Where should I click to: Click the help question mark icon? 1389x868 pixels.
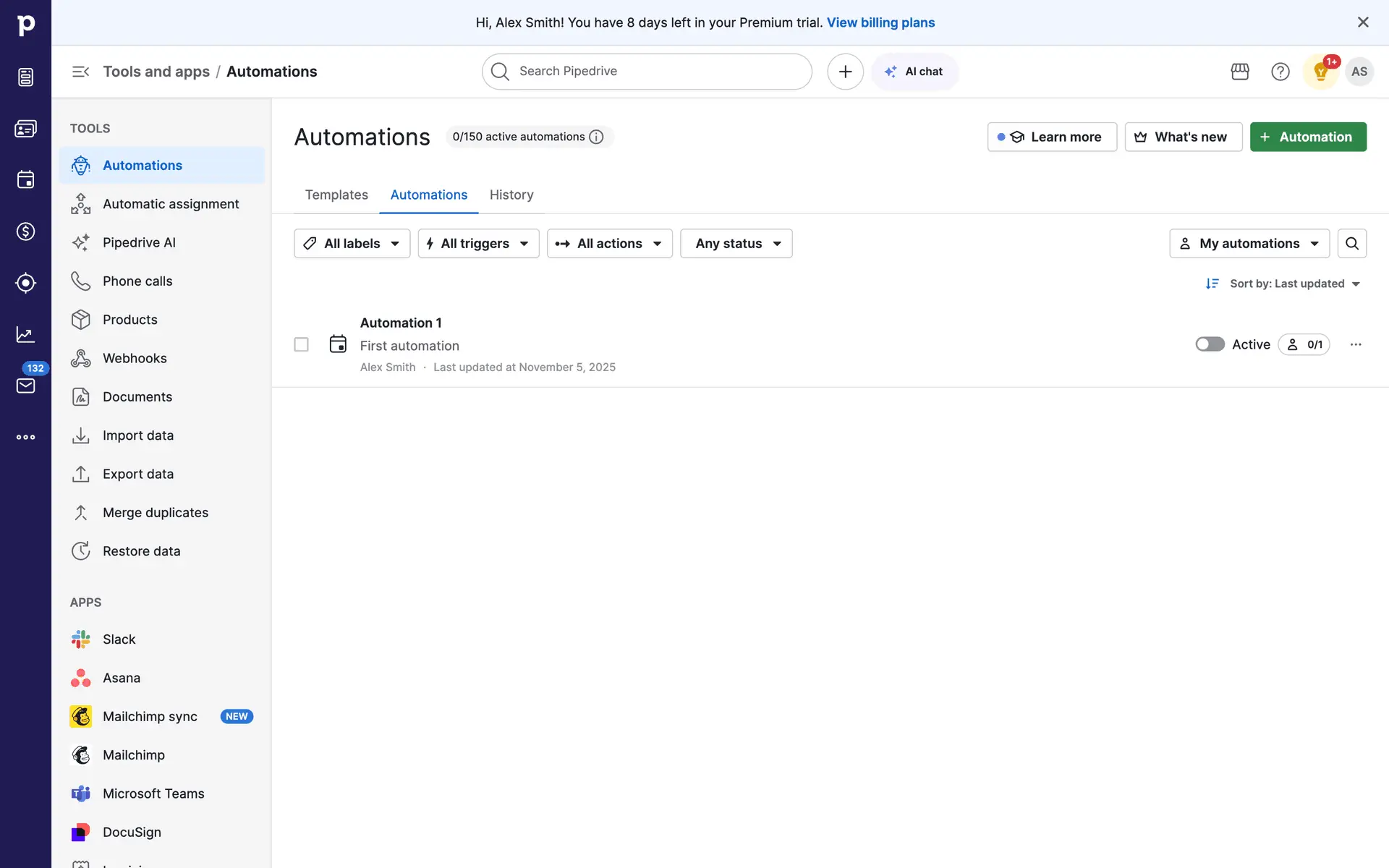(x=1280, y=72)
